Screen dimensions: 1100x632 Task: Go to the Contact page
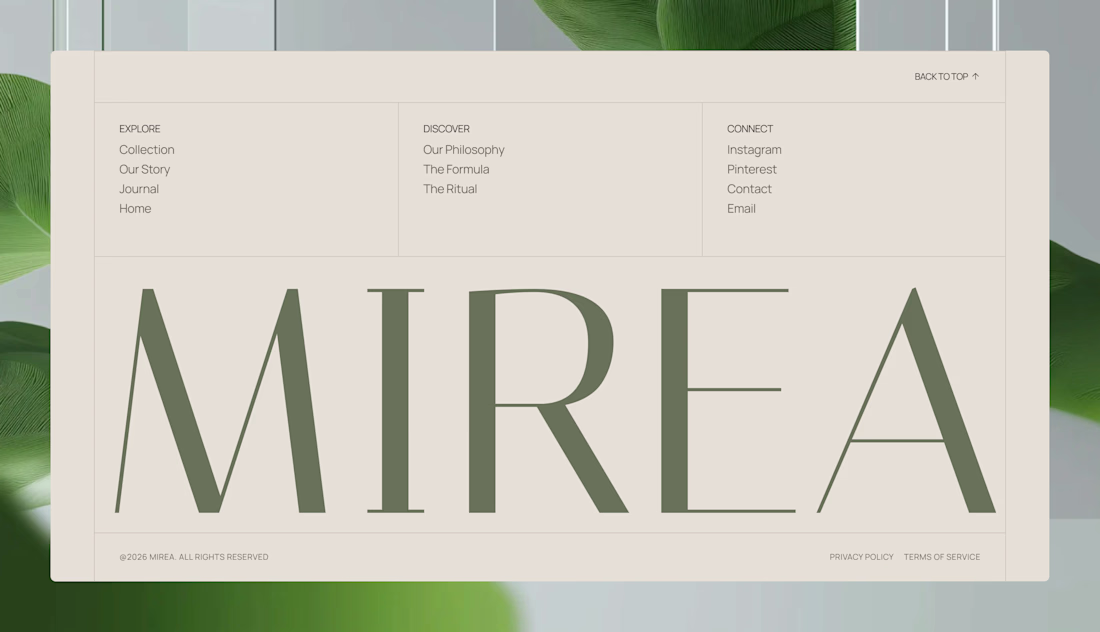coord(749,189)
